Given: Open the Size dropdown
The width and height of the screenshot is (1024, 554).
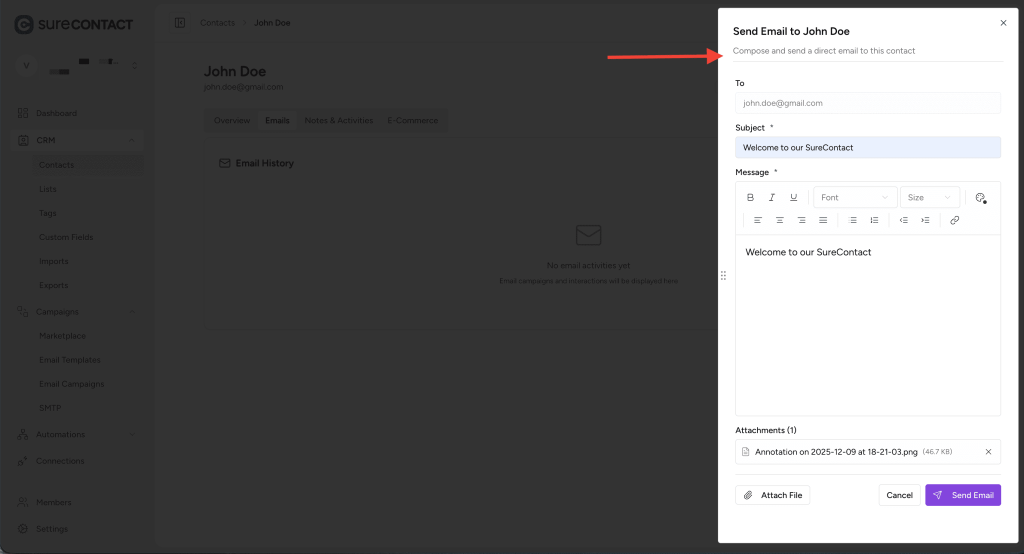Looking at the screenshot, I should (929, 197).
